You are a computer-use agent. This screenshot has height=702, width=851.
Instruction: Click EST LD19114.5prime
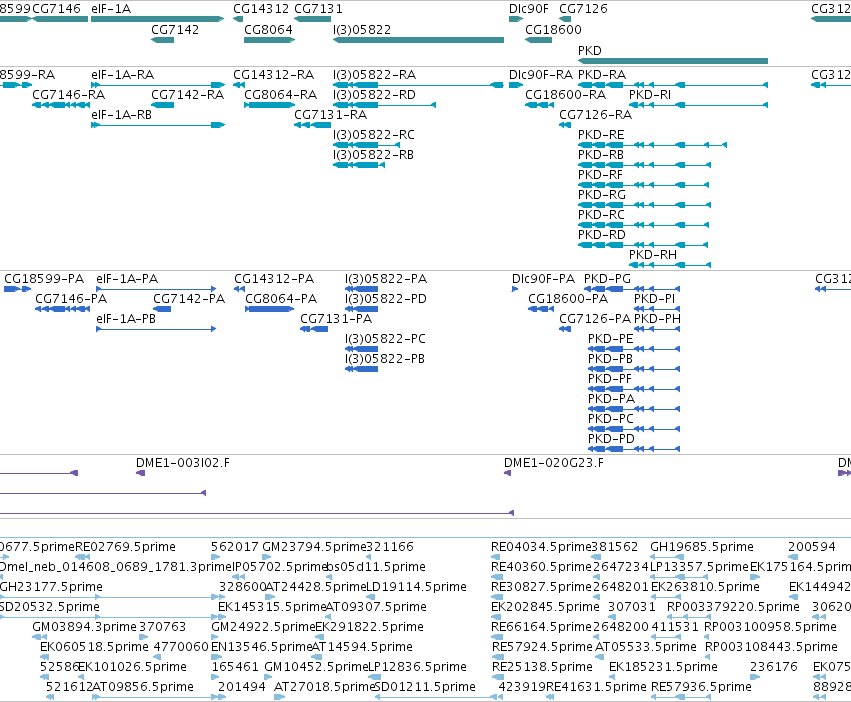(416, 587)
